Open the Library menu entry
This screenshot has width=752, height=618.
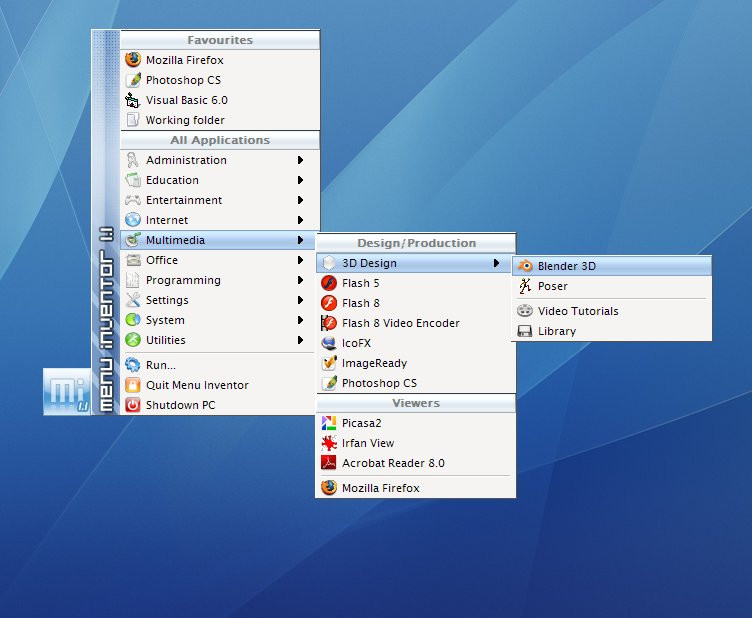tap(611, 331)
